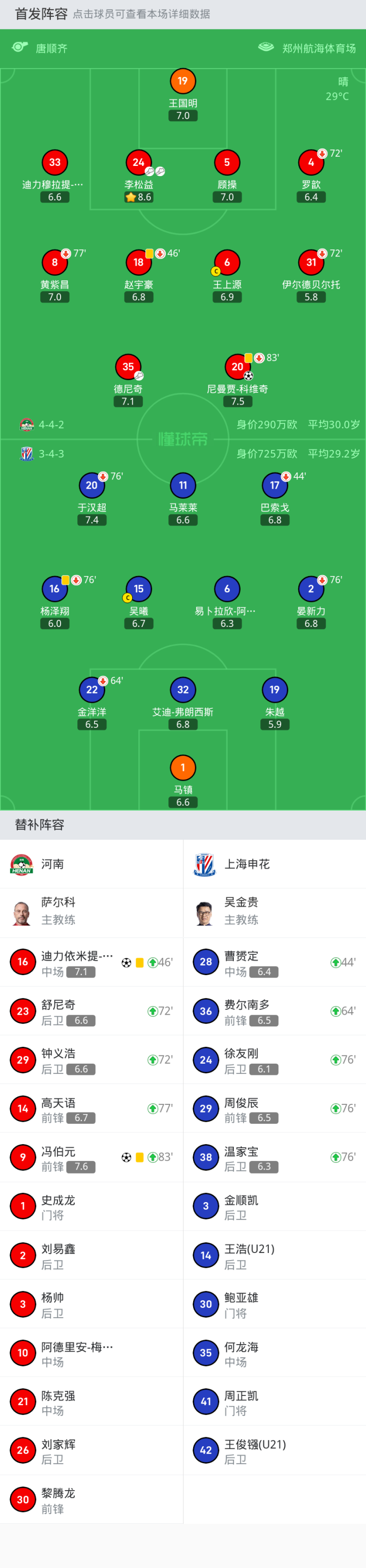366x1568 pixels.
Task: Click the stadium icon beside 郑州航海体育场
Action: coord(266,47)
